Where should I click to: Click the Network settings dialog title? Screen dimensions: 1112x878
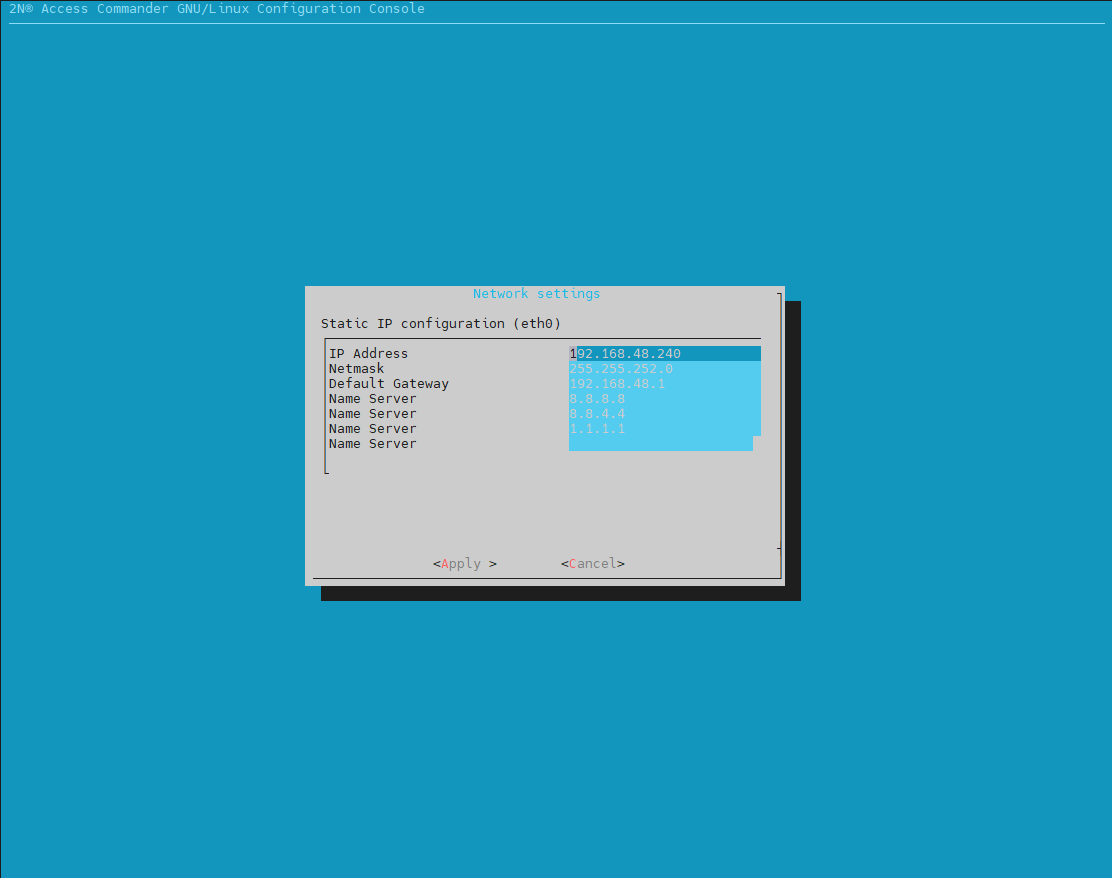click(x=536, y=294)
